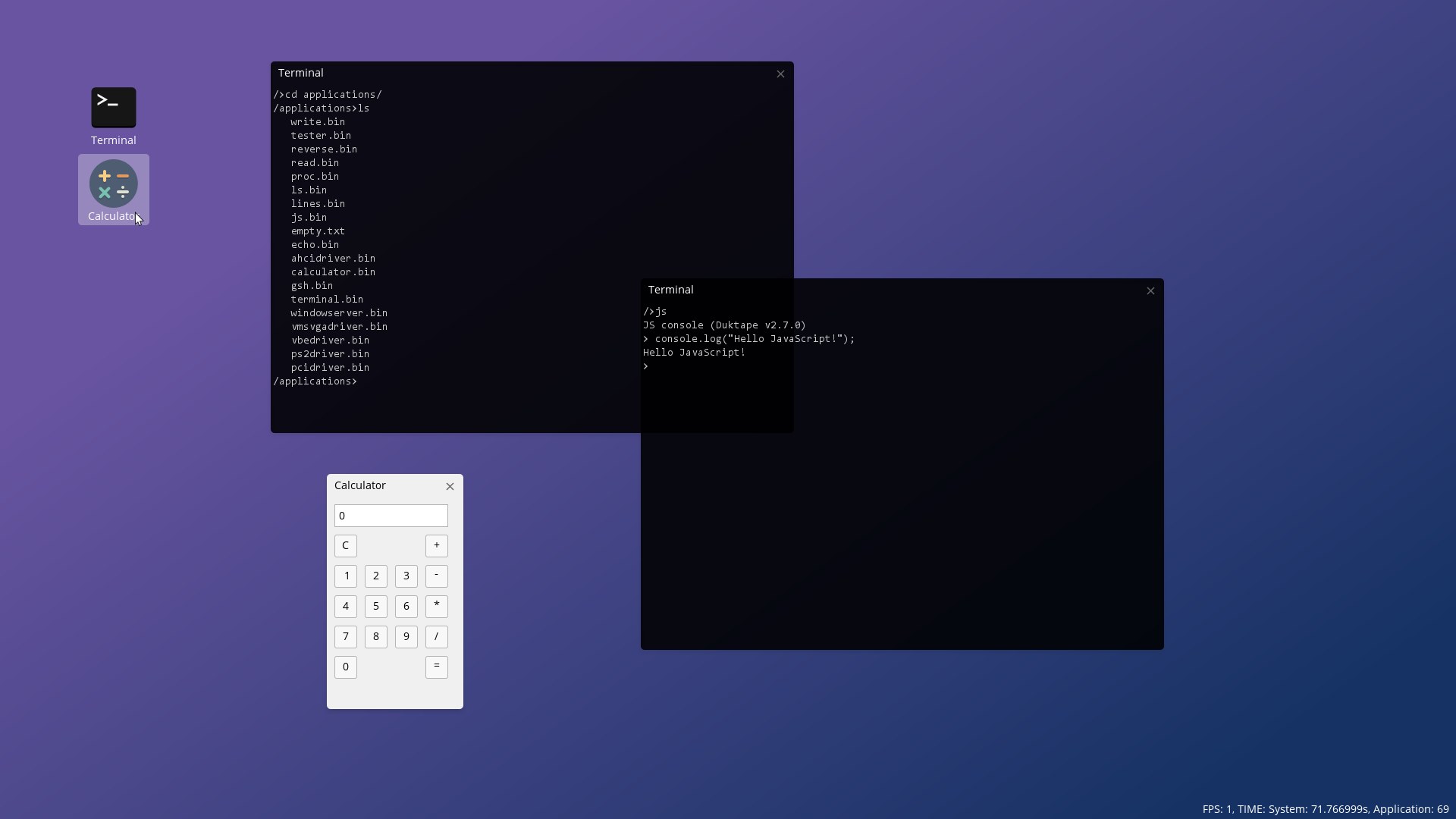Click the multiply asterisk button
Viewport: 1456px width, 819px height.
(437, 607)
